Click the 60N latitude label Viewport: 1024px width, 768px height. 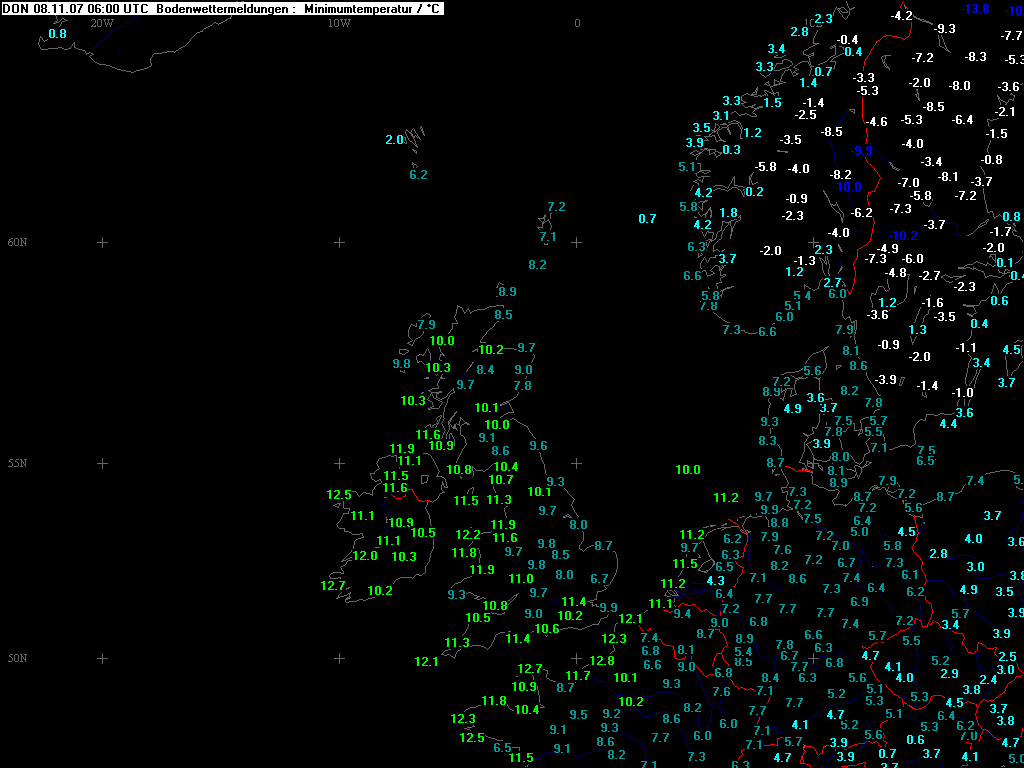[x=17, y=242]
